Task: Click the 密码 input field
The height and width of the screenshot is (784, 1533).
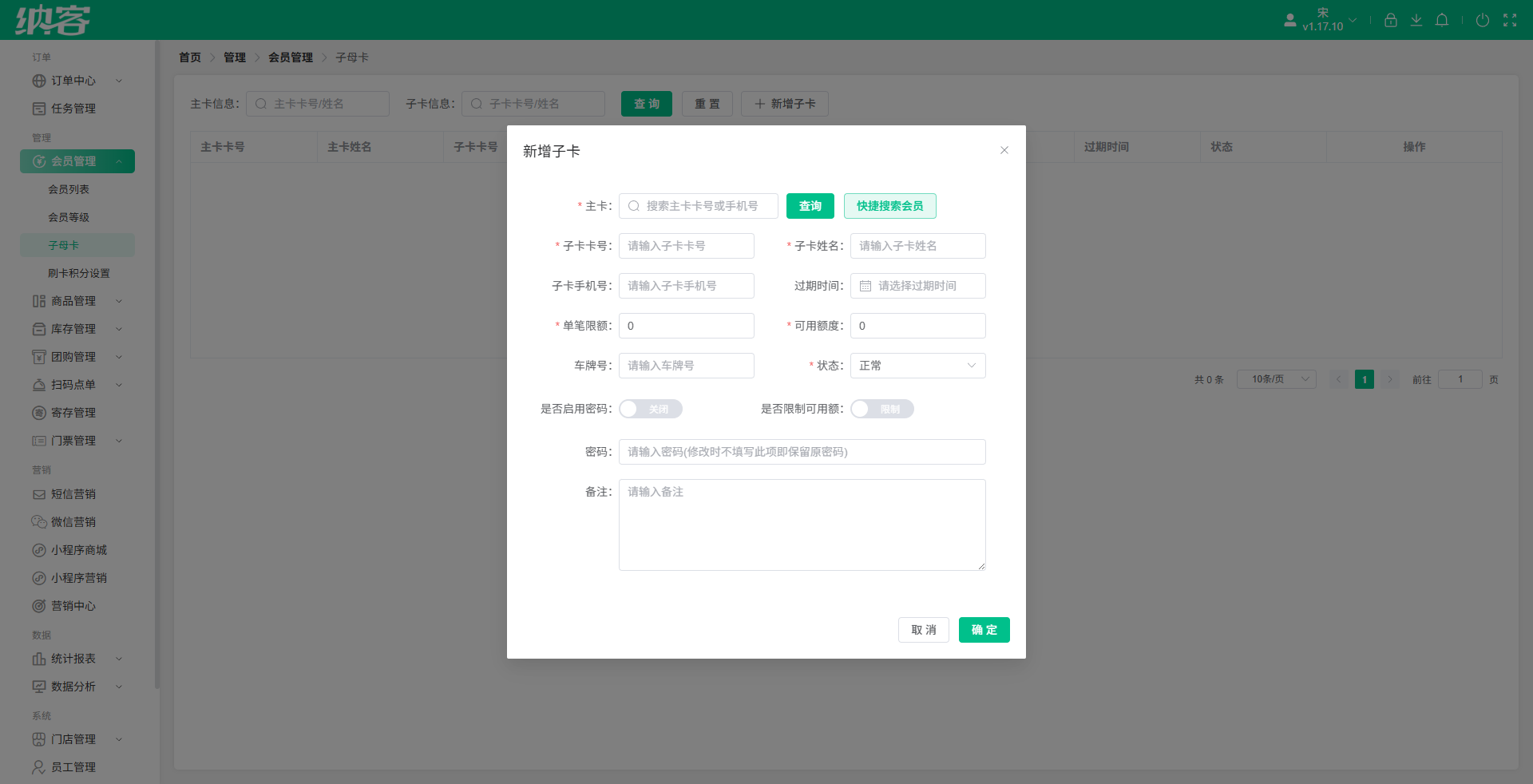Action: [x=802, y=452]
